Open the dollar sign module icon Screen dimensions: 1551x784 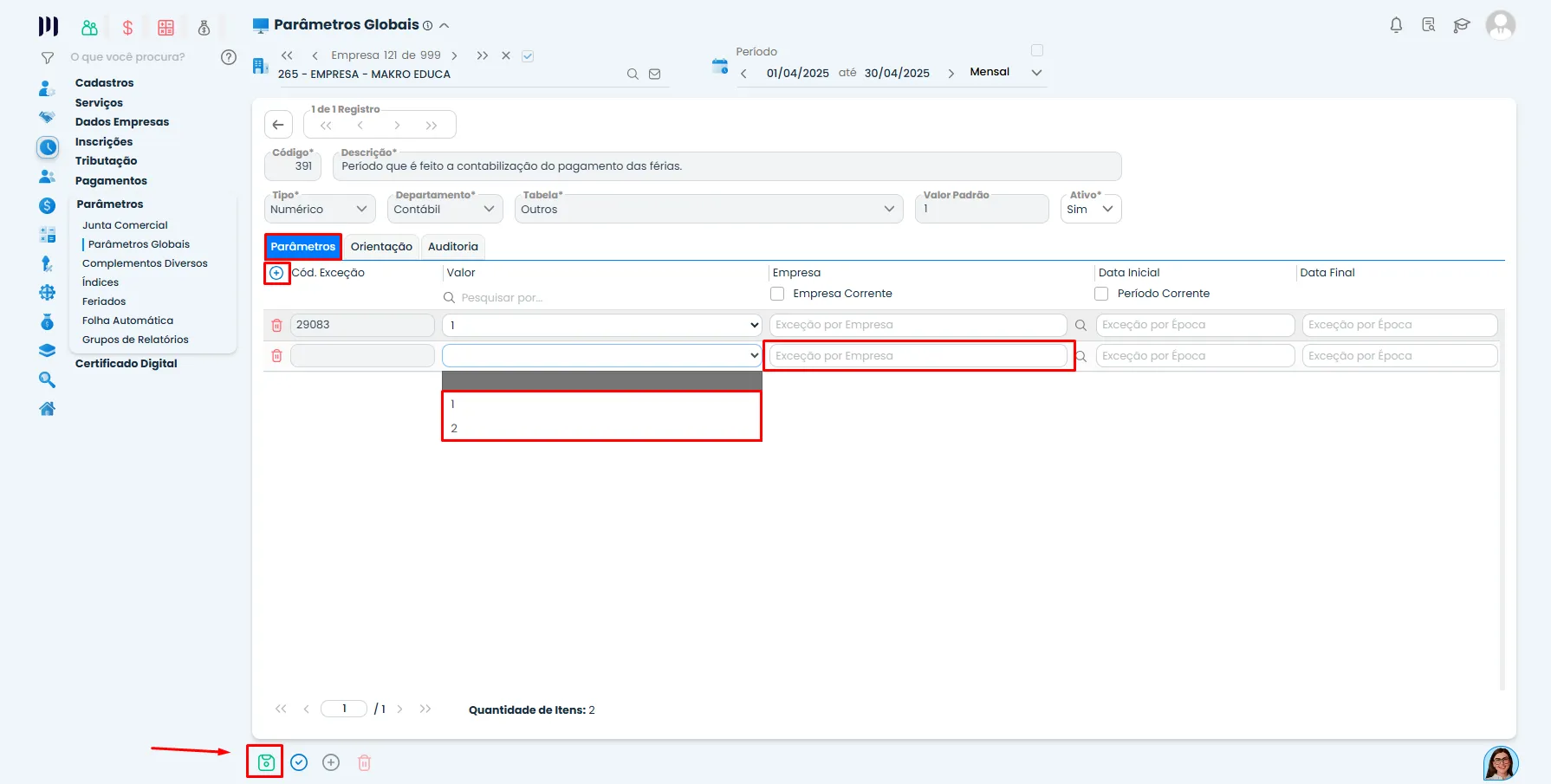(127, 28)
